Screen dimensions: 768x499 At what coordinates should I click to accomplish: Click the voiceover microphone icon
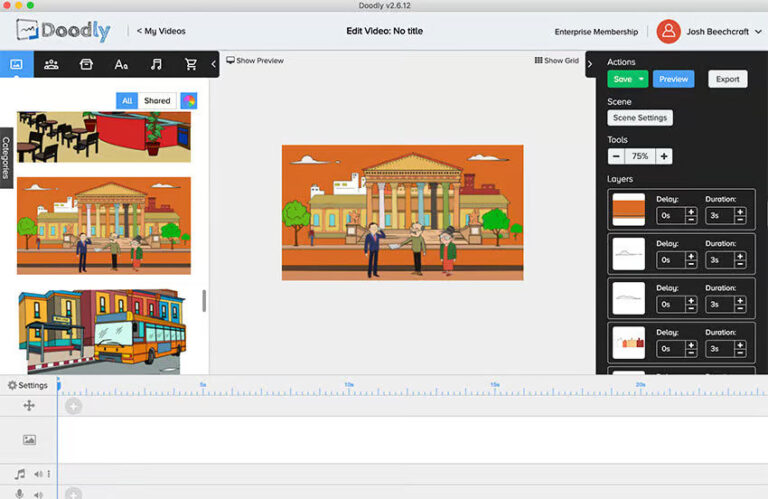tap(20, 494)
